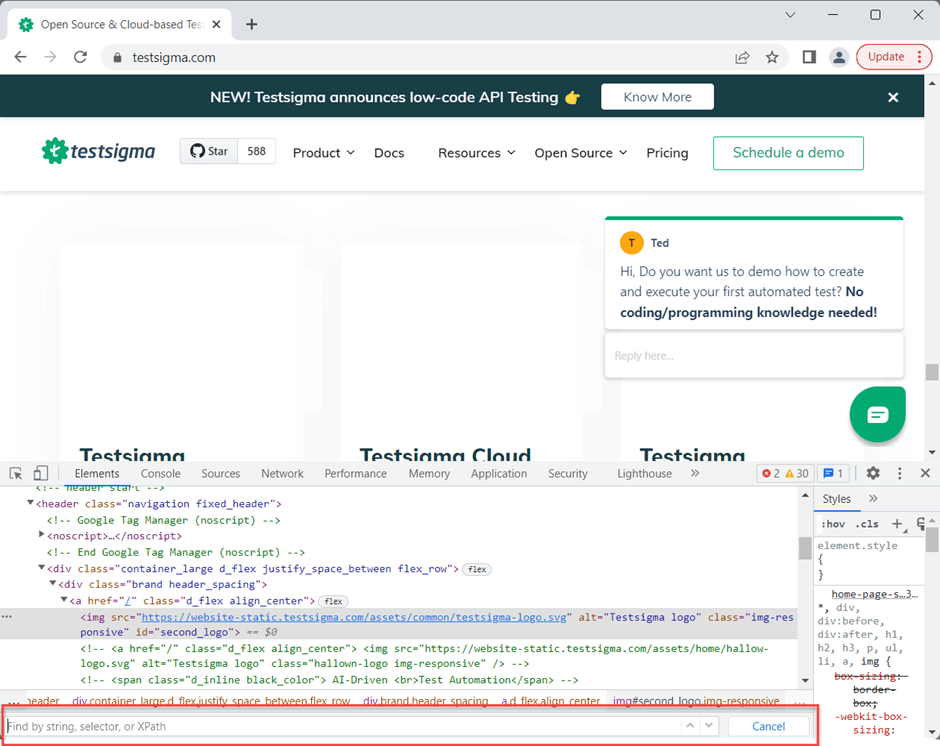Switch to the Console tab
The image size is (940, 746).
pyautogui.click(x=160, y=473)
